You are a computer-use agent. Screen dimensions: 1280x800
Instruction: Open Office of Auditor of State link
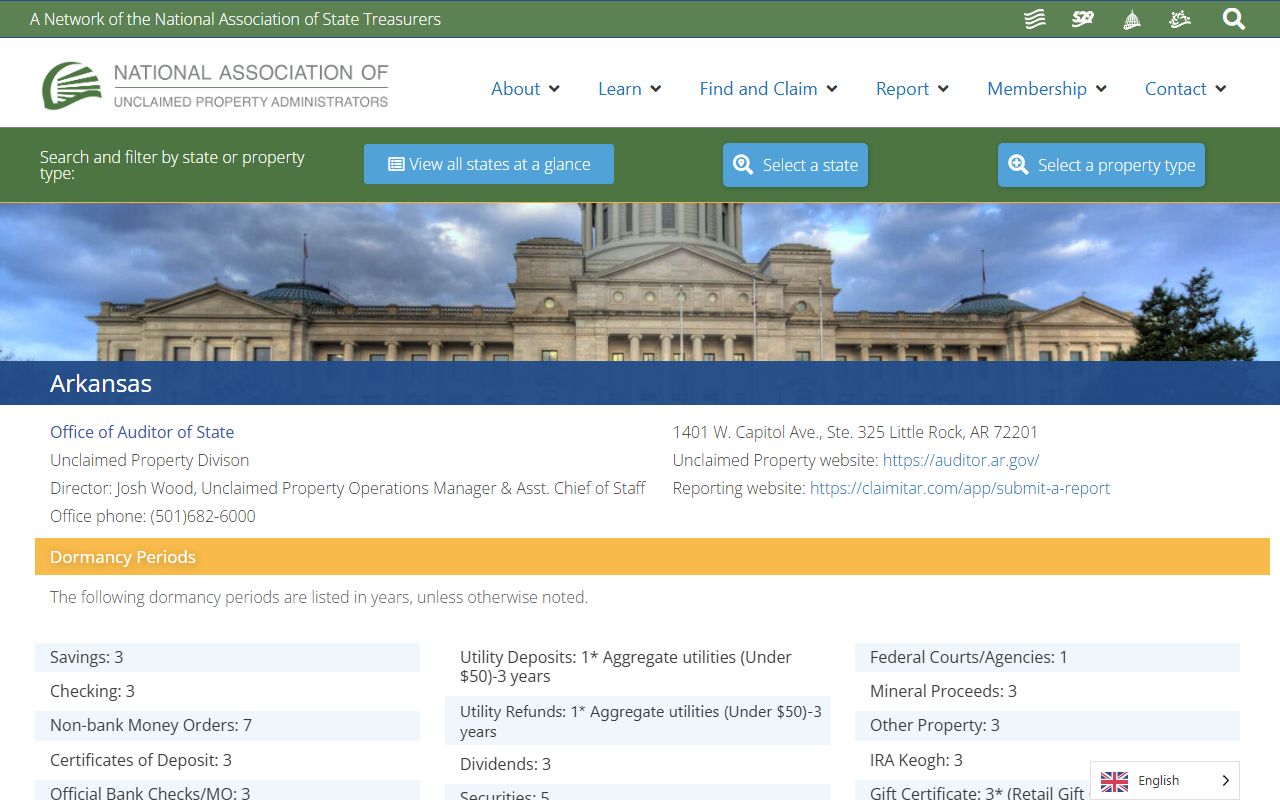(x=142, y=432)
